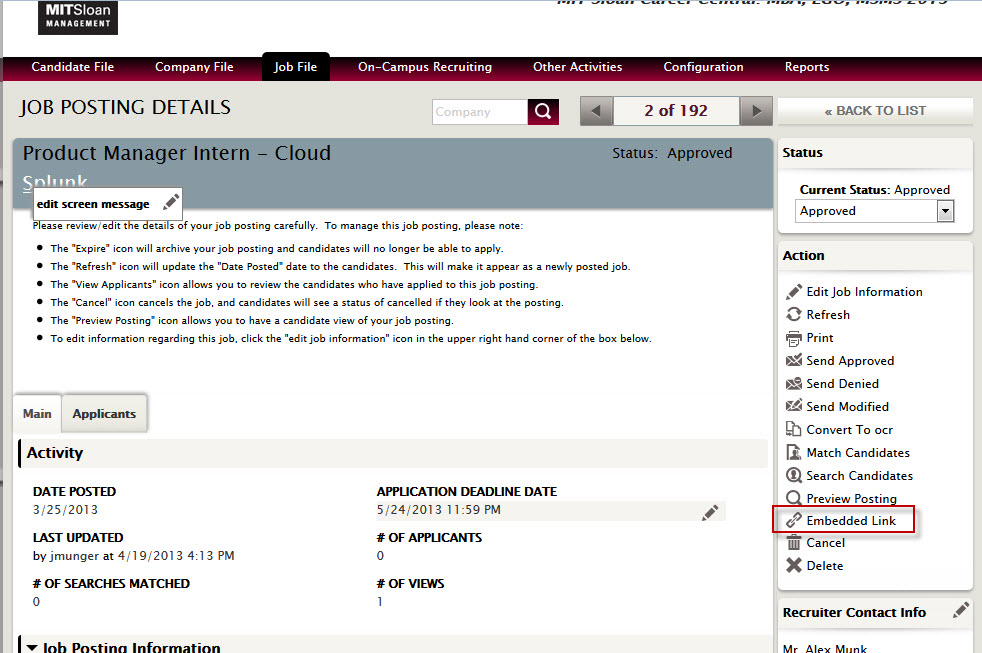
Task: Open the Other Activities menu
Action: [577, 67]
